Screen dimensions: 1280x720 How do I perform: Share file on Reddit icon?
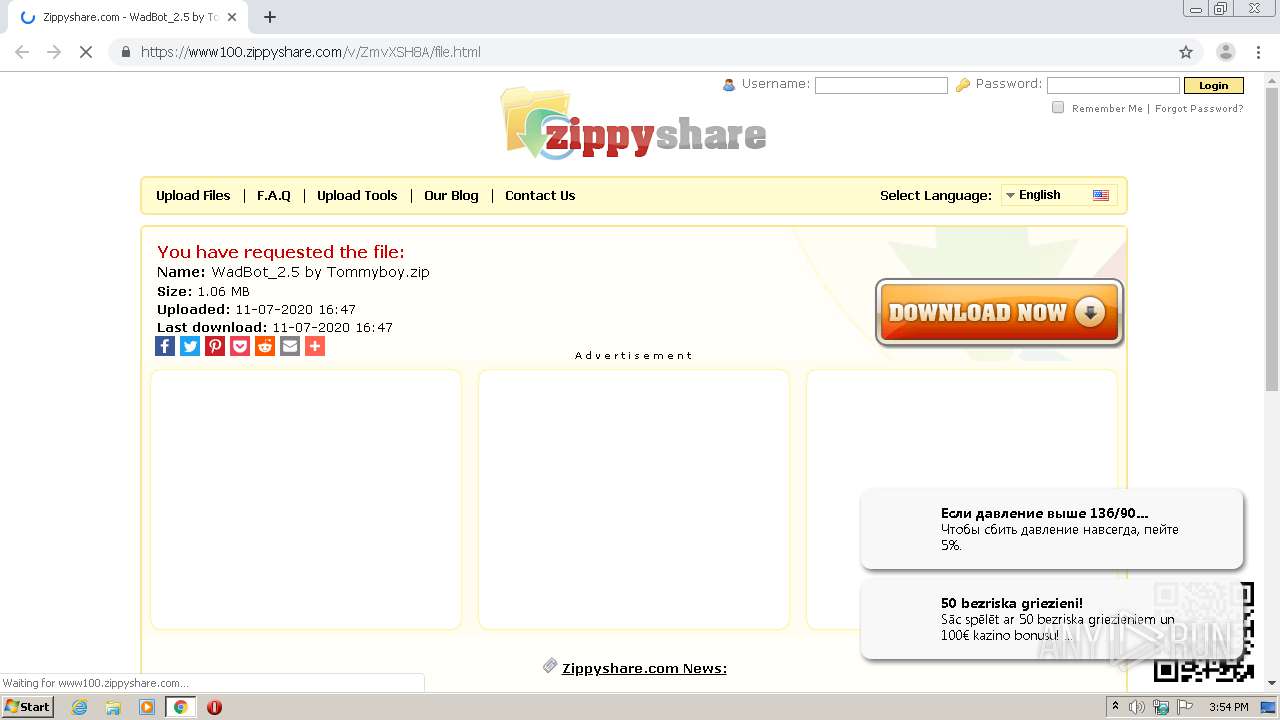265,346
